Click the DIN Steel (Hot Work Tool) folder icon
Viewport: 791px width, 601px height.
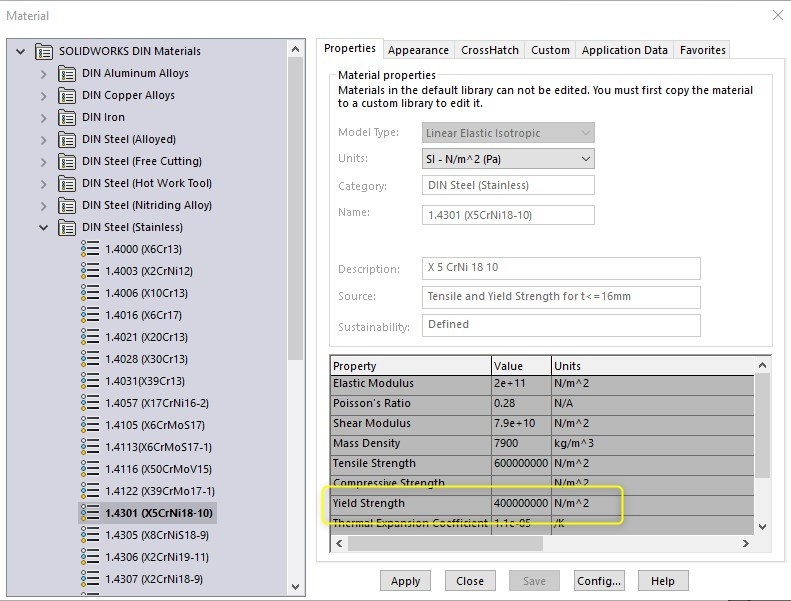coord(67,184)
